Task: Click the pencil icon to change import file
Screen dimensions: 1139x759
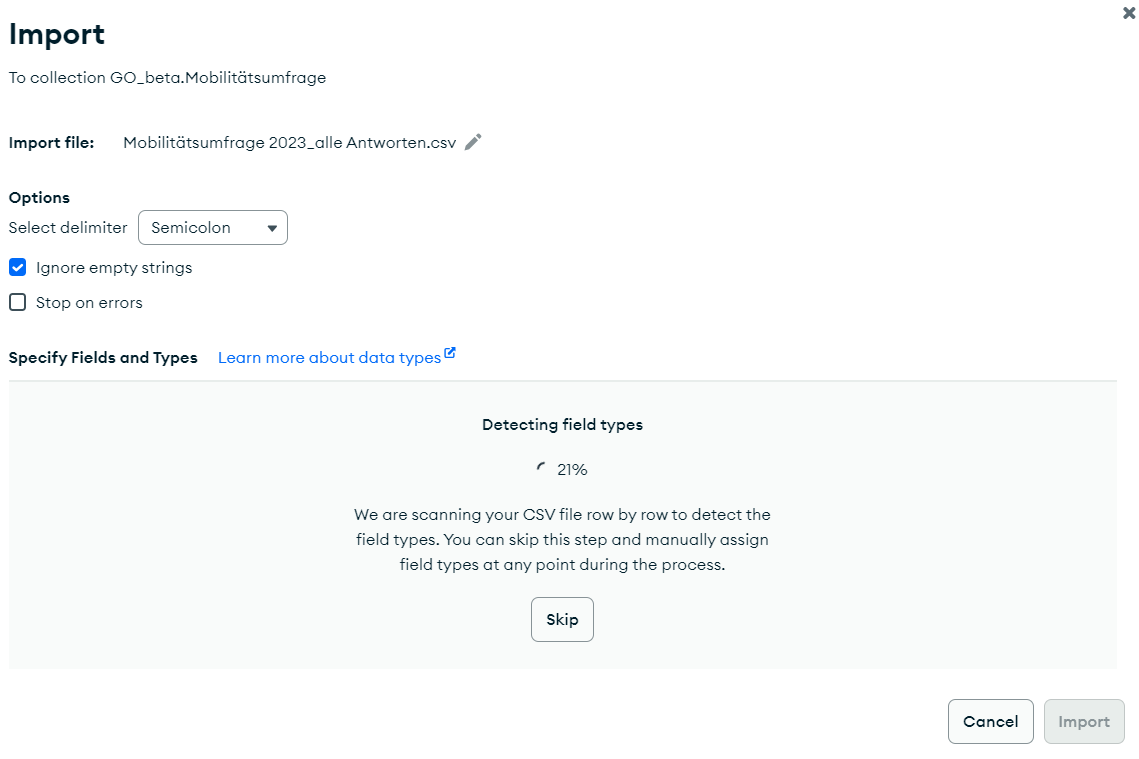Action: click(473, 142)
